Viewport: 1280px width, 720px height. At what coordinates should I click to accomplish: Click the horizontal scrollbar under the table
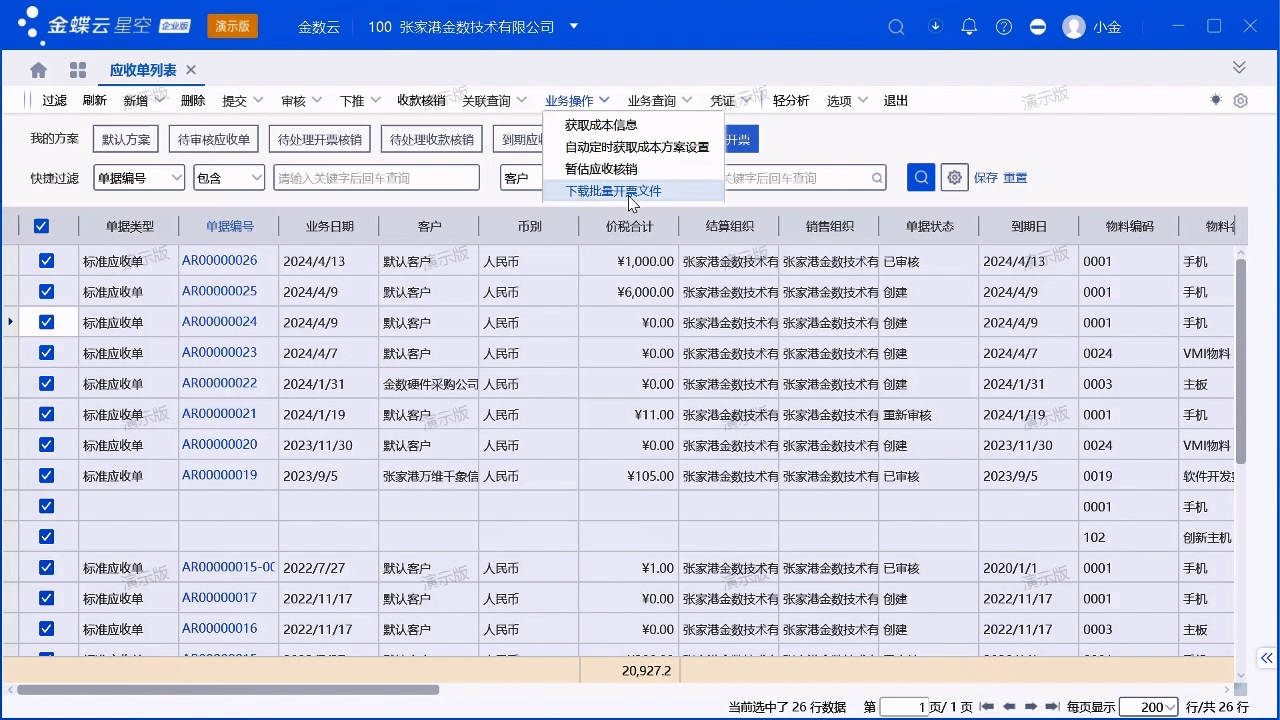tap(228, 689)
